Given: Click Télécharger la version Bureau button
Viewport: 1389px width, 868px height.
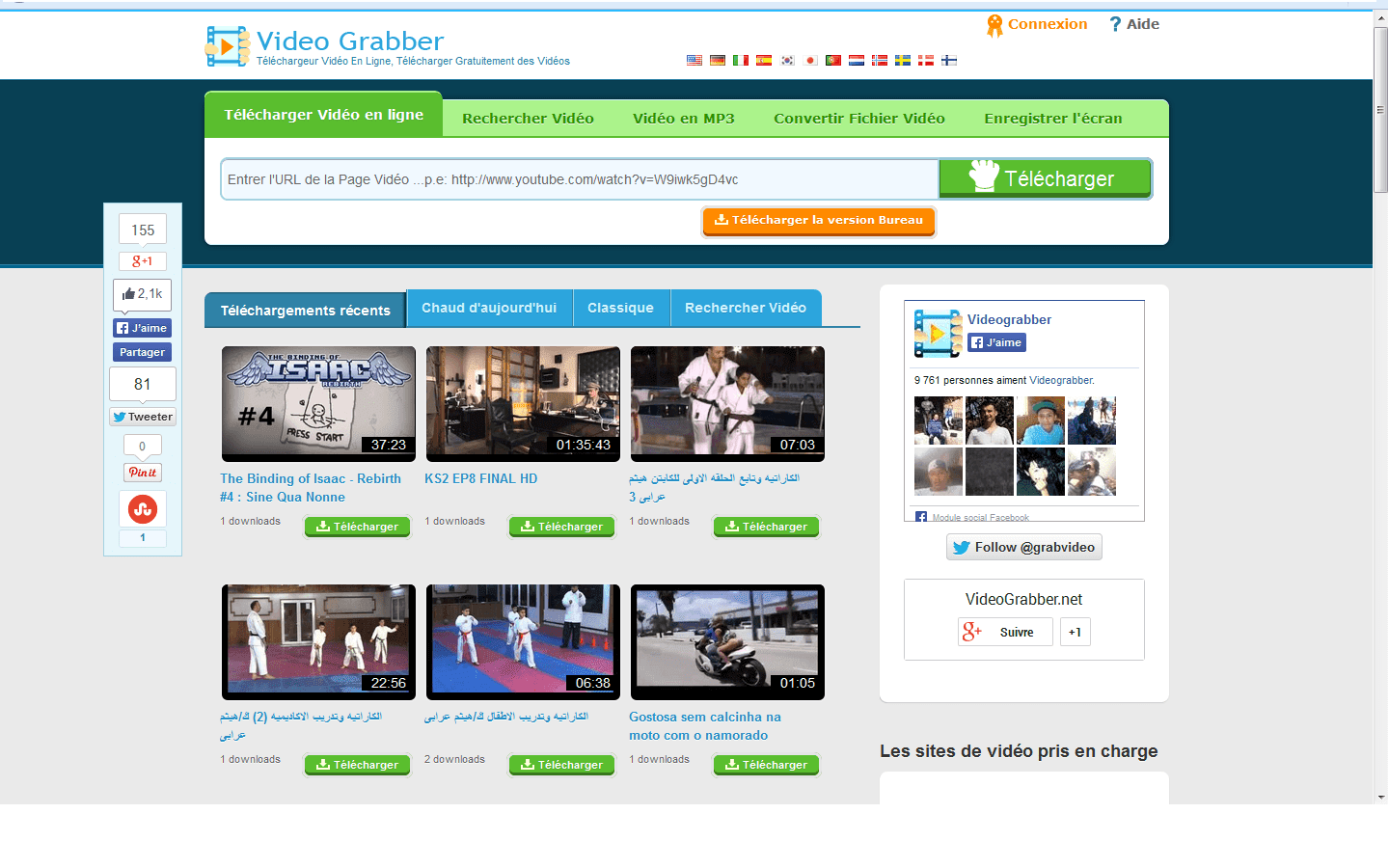Looking at the screenshot, I should point(819,221).
